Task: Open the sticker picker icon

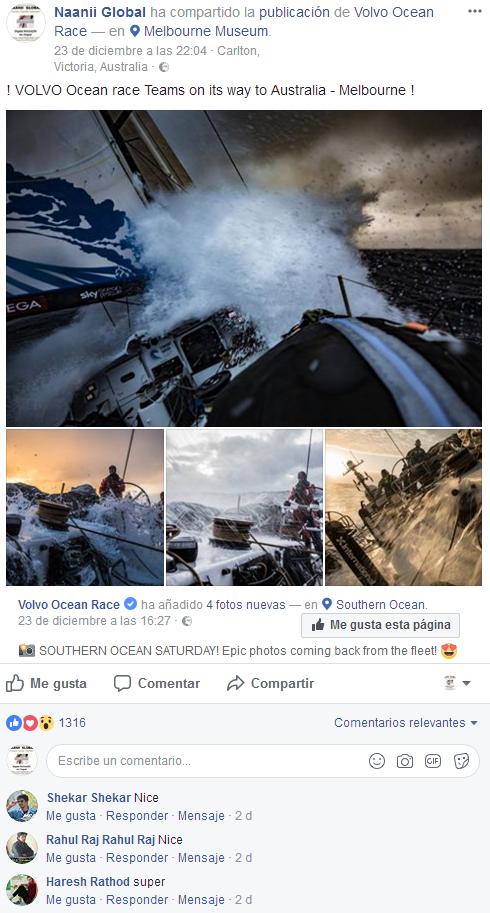Action: (x=461, y=760)
